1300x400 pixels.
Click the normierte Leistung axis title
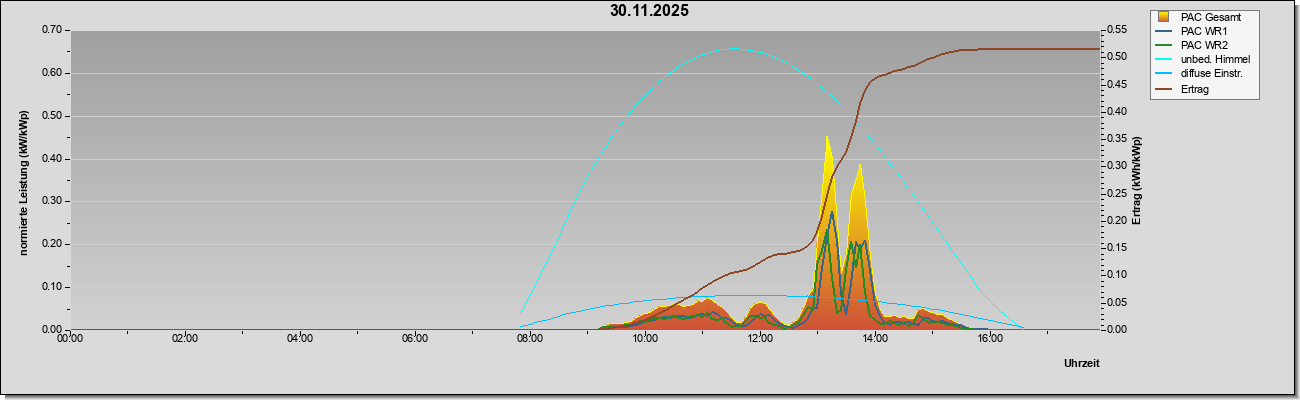pyautogui.click(x=23, y=182)
